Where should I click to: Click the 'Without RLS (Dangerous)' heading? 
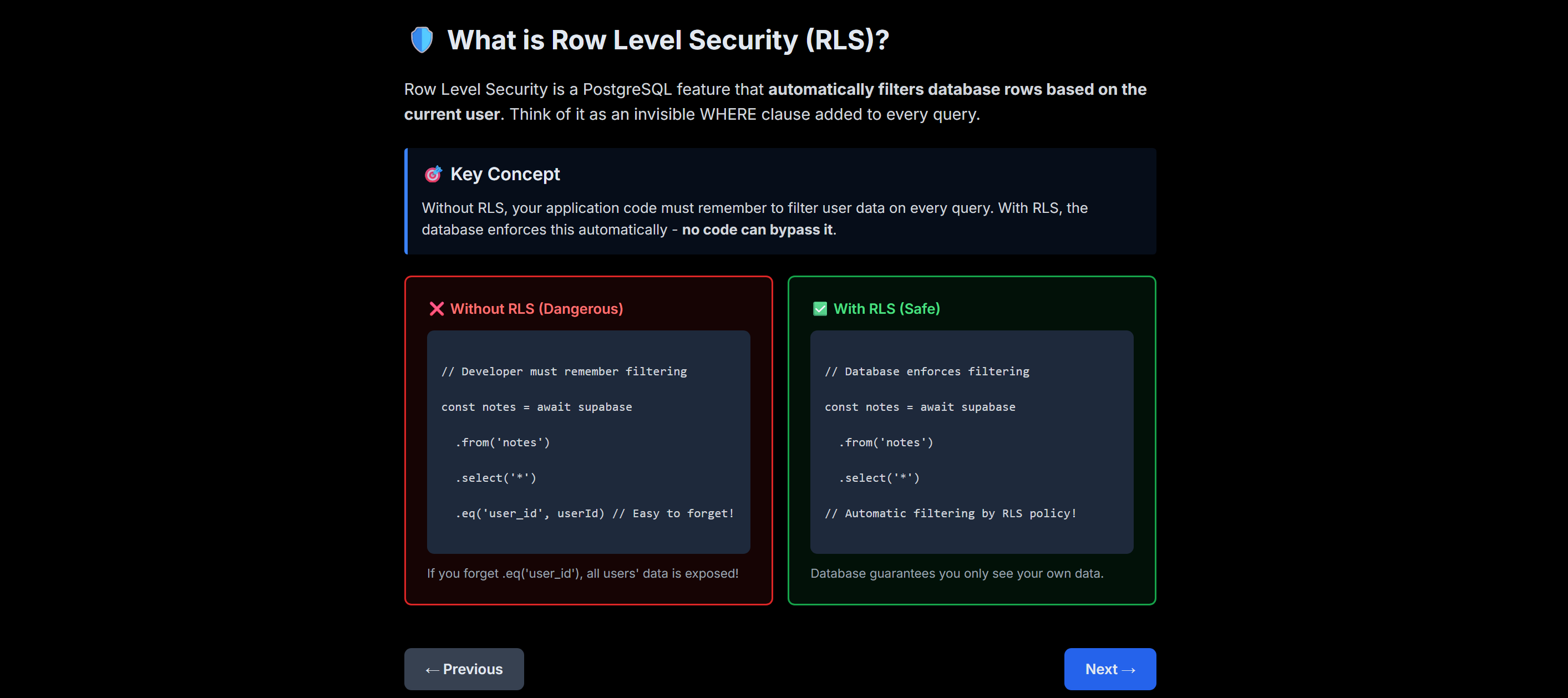[x=536, y=309]
